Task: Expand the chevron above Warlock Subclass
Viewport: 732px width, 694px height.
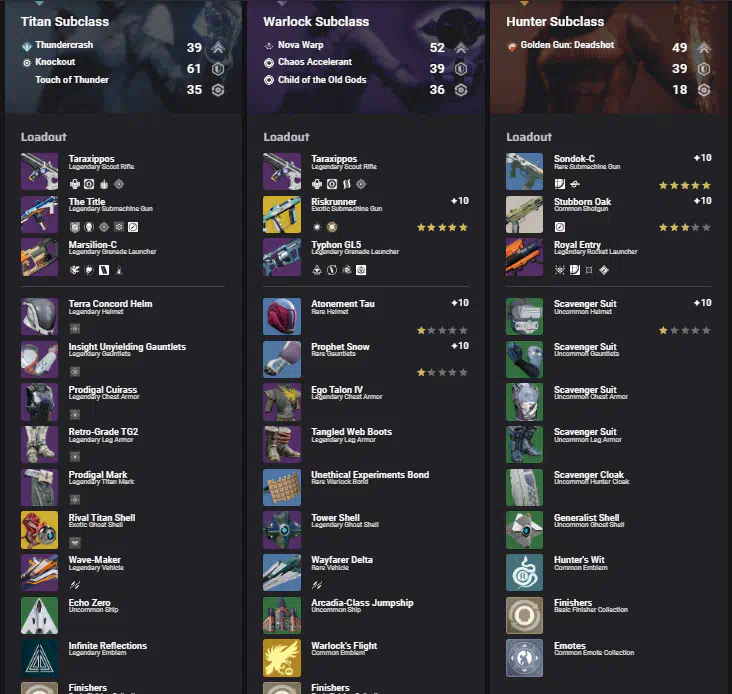Action: (x=282, y=3)
